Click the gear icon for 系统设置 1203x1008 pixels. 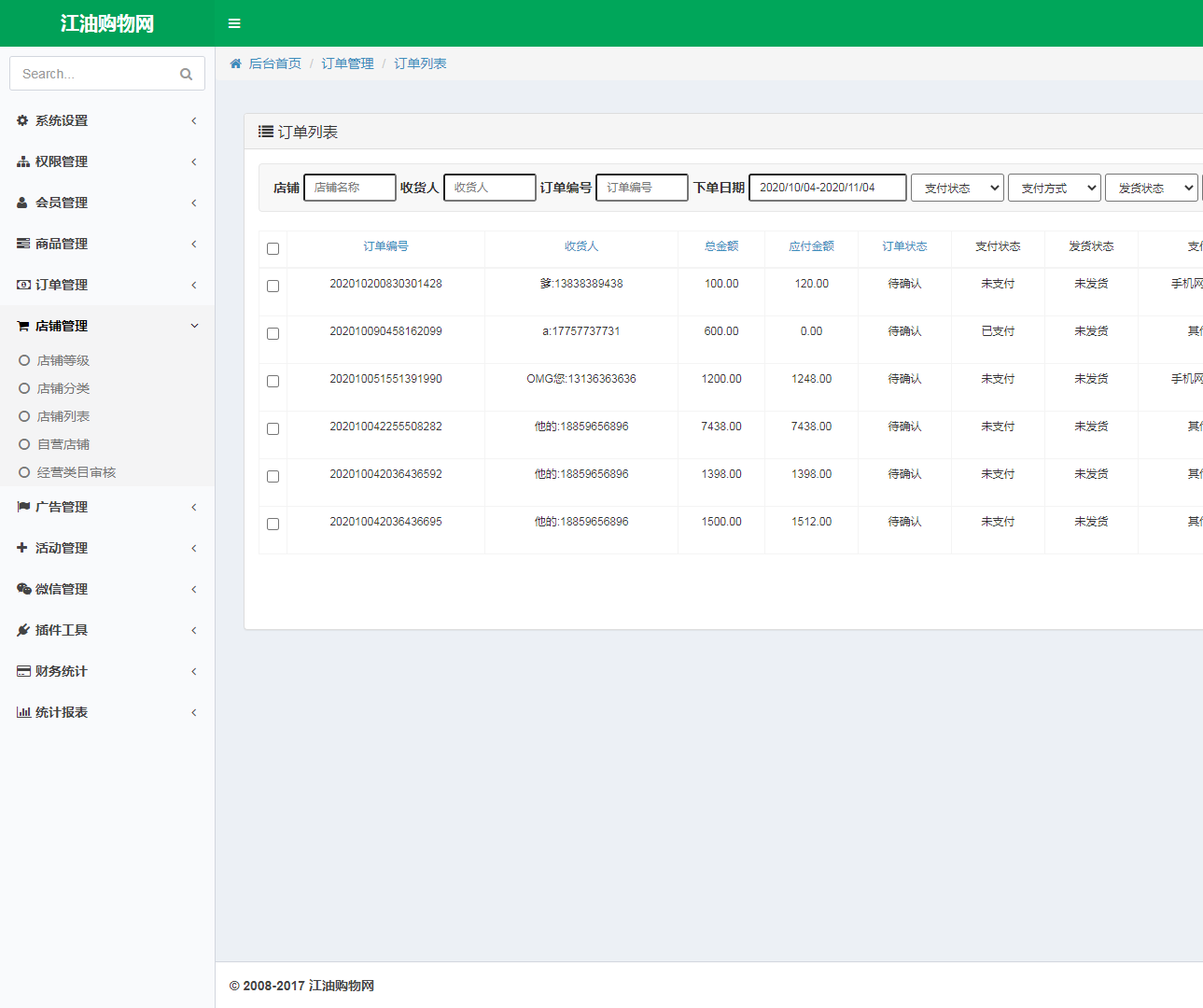tap(23, 120)
